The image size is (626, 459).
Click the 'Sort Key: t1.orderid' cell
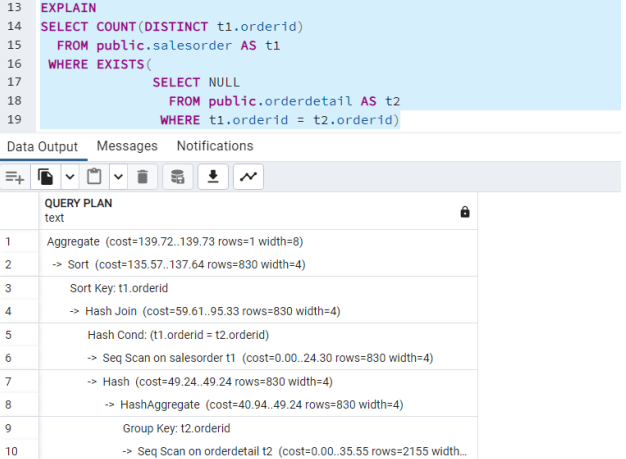pyautogui.click(x=258, y=288)
